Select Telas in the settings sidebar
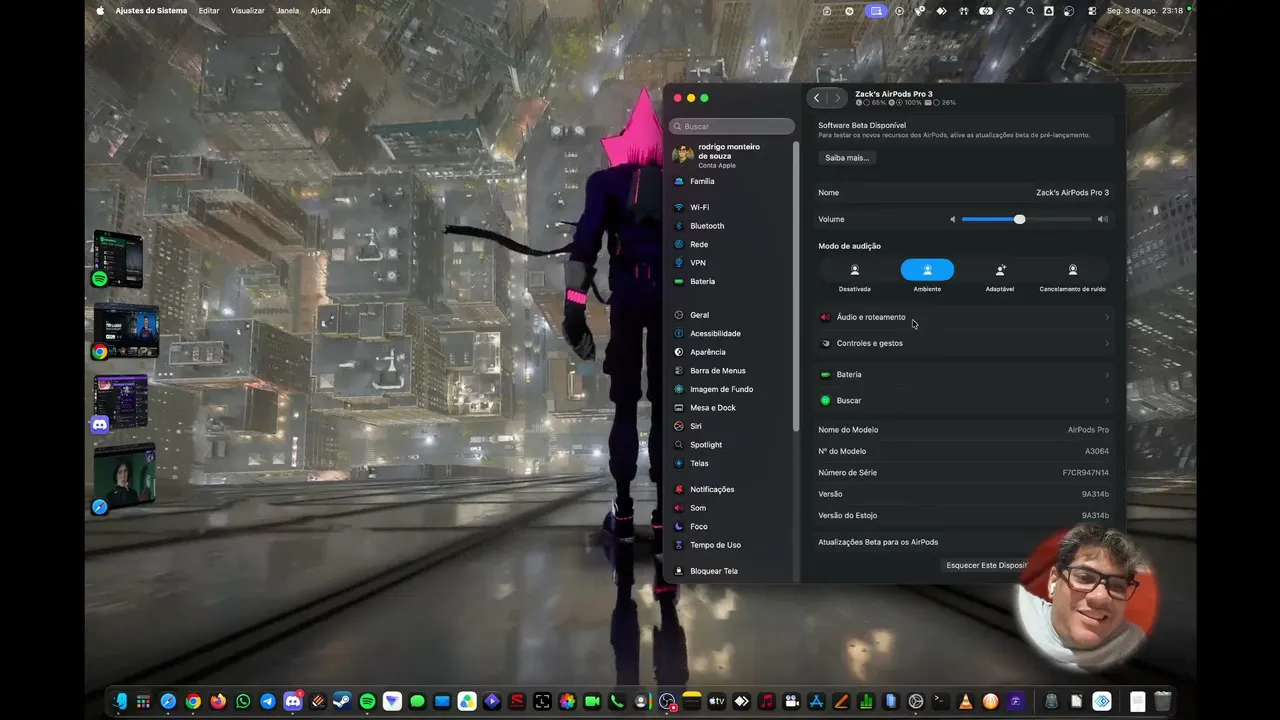The height and width of the screenshot is (720, 1280). 732,463
